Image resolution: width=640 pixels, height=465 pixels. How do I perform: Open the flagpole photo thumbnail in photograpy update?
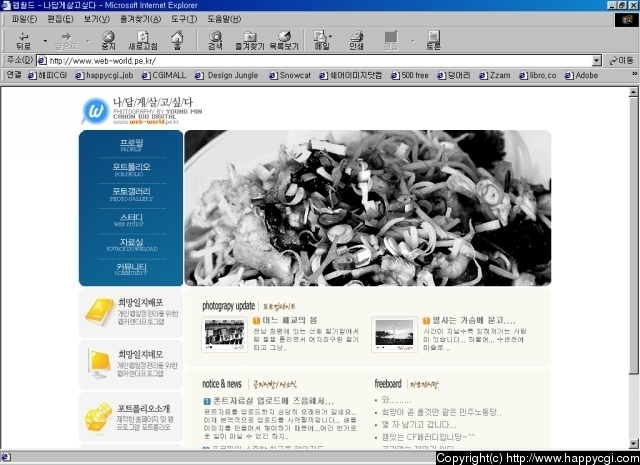[394, 334]
